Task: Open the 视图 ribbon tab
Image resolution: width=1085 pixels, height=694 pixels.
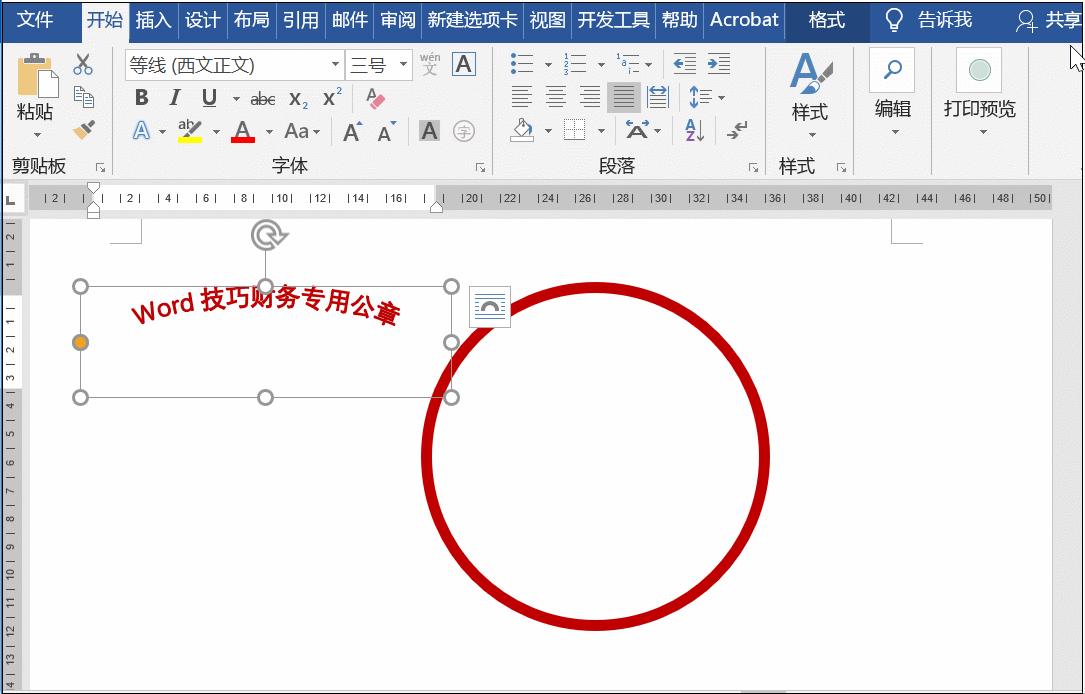Action: (547, 20)
